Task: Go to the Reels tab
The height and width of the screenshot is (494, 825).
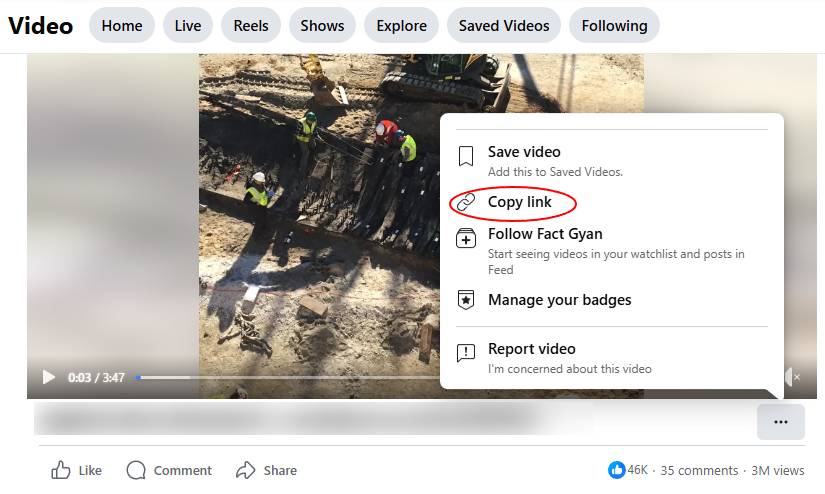Action: [x=252, y=26]
